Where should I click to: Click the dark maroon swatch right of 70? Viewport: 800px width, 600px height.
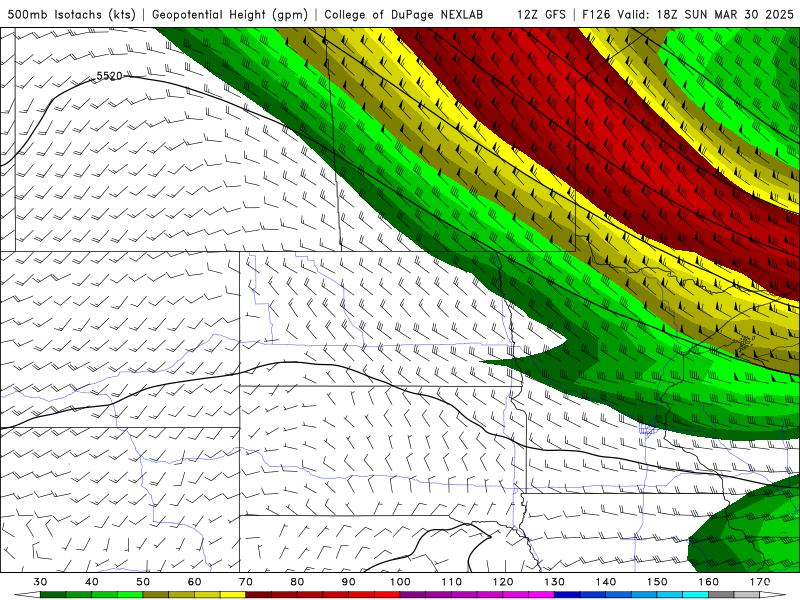[259, 595]
